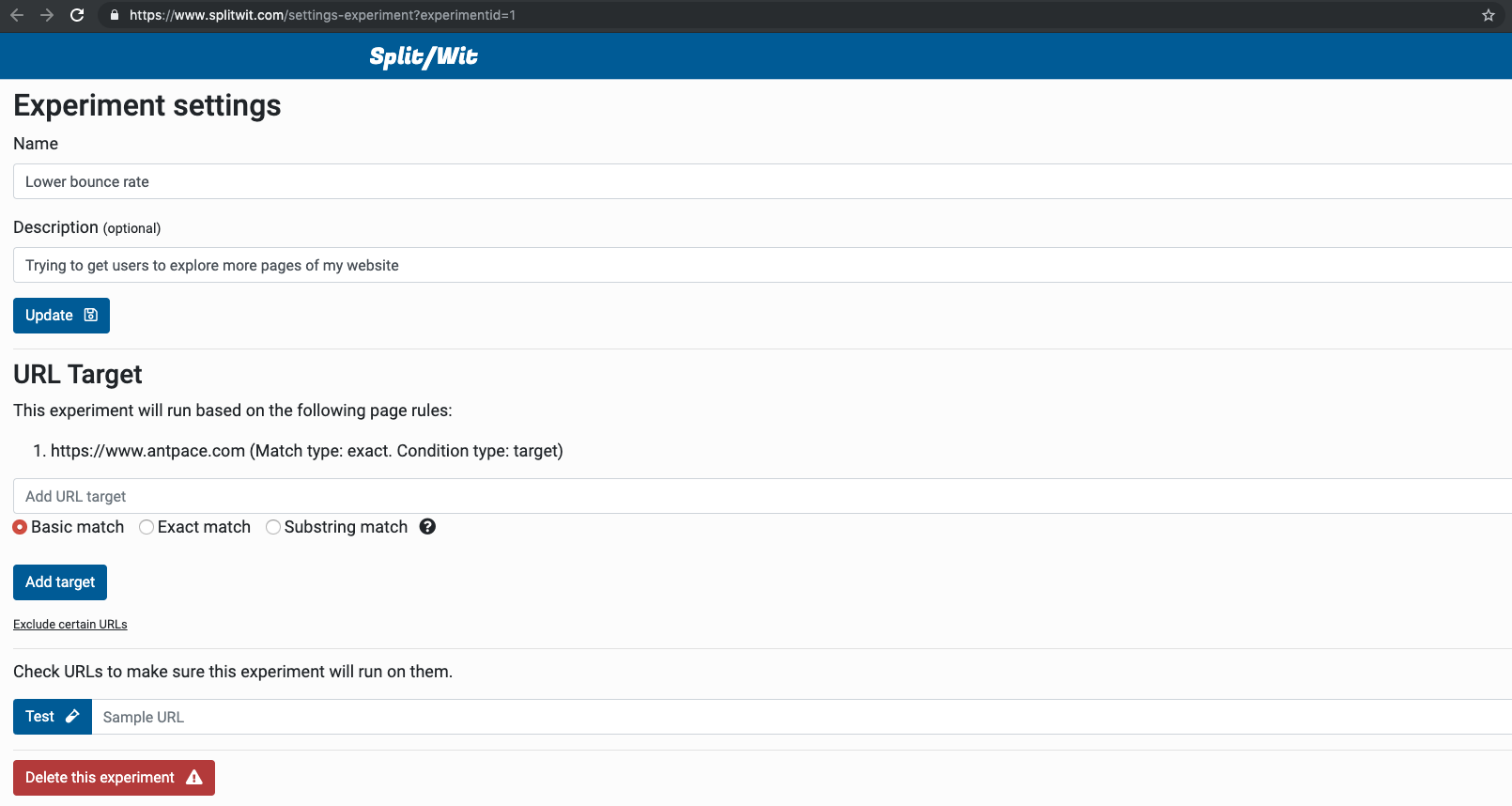Bookmark page with star icon
Viewport: 1512px width, 806px height.
[x=1488, y=15]
